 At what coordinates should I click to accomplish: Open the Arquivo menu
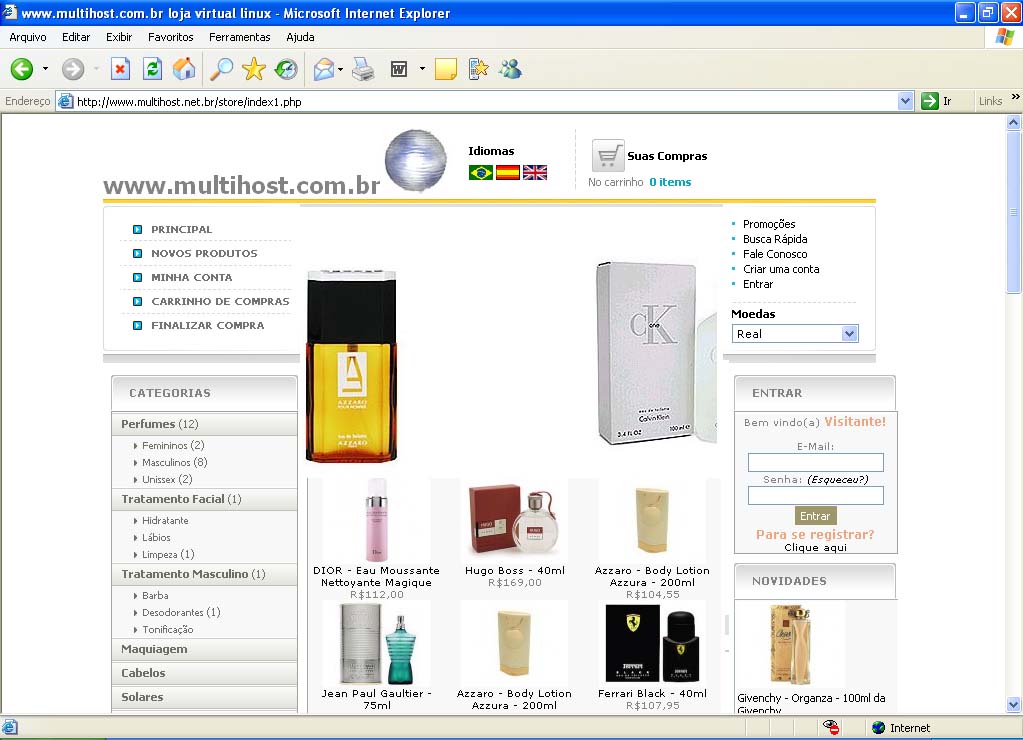click(x=28, y=37)
